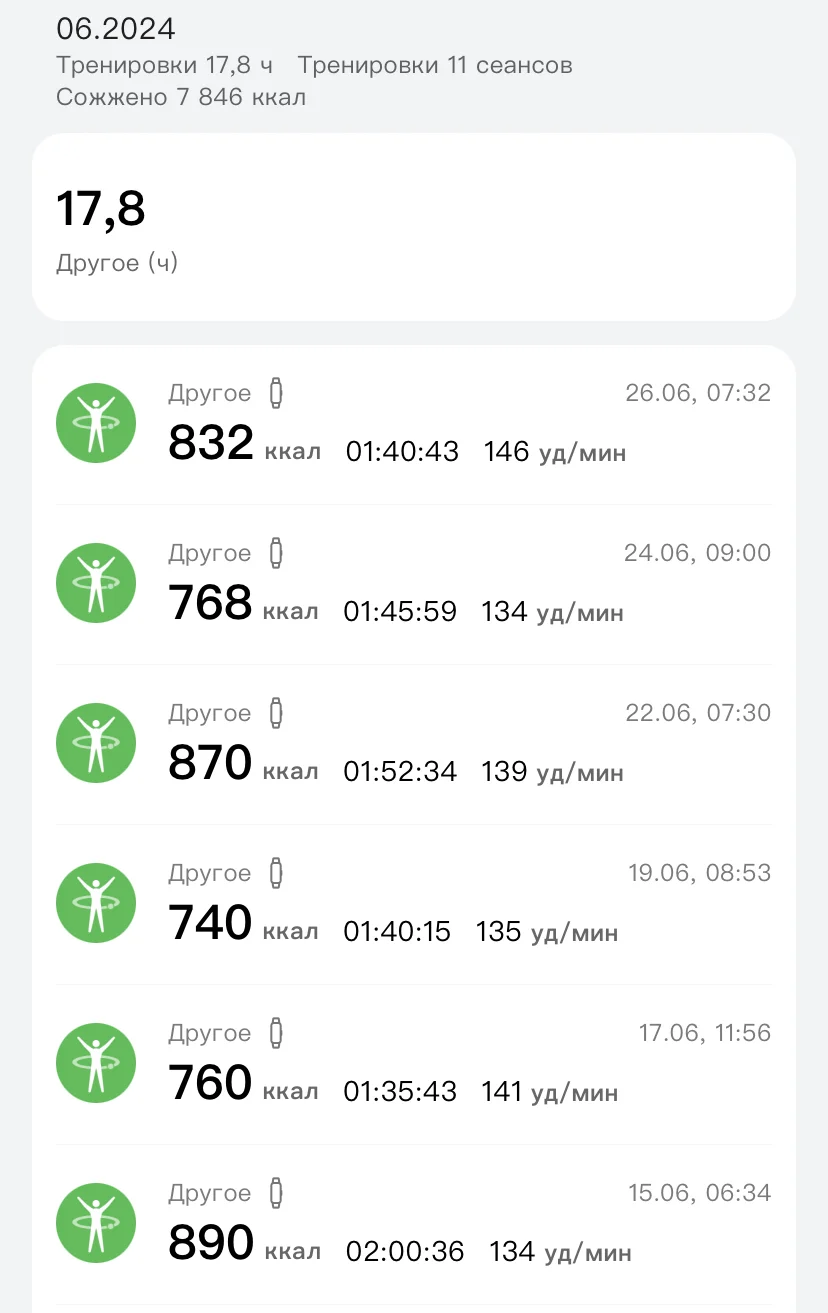
Task: Tap the green workout icon for 22.06
Action: [x=96, y=743]
